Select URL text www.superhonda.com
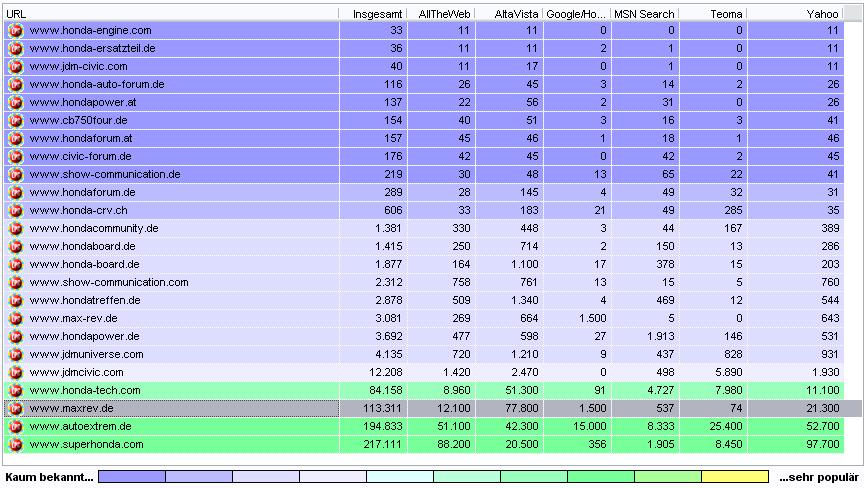Image resolution: width=865 pixels, height=488 pixels. [87, 445]
